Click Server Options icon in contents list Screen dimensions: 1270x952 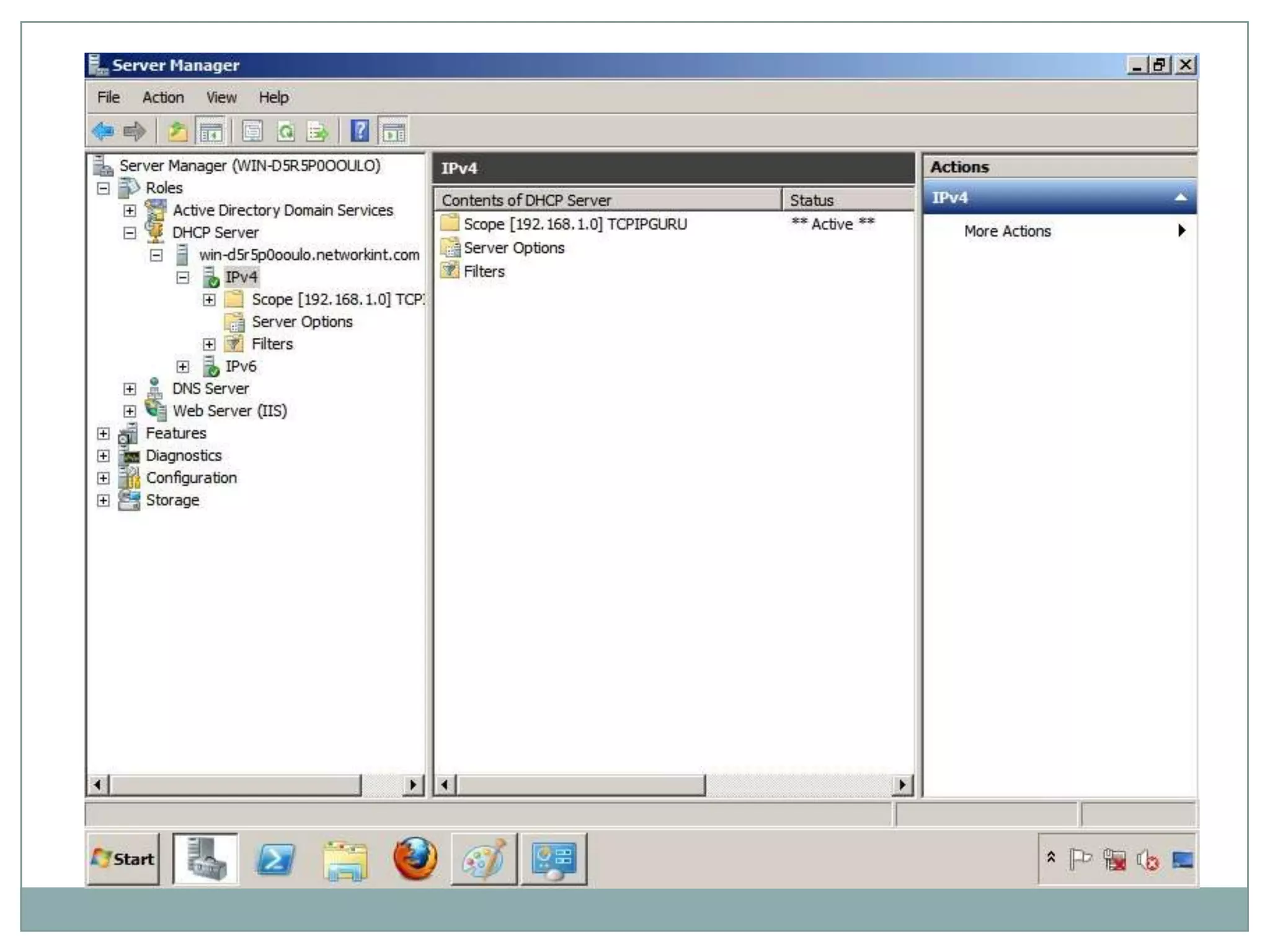450,247
